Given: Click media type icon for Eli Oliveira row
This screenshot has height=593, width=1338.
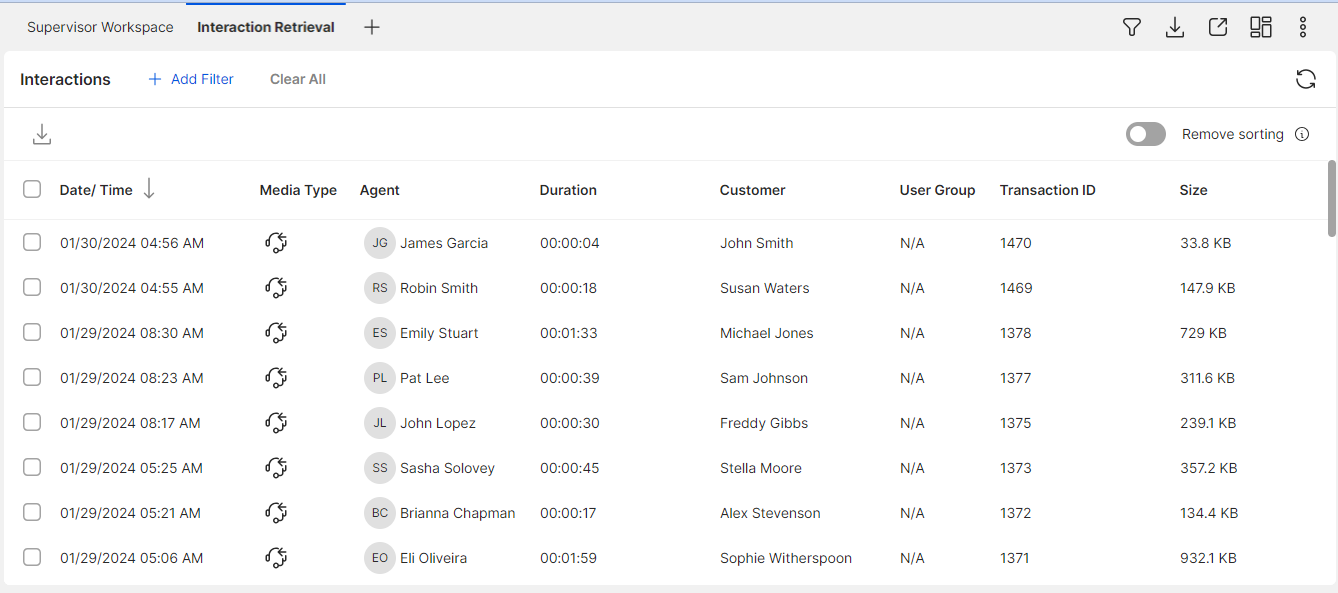Looking at the screenshot, I should (x=277, y=558).
